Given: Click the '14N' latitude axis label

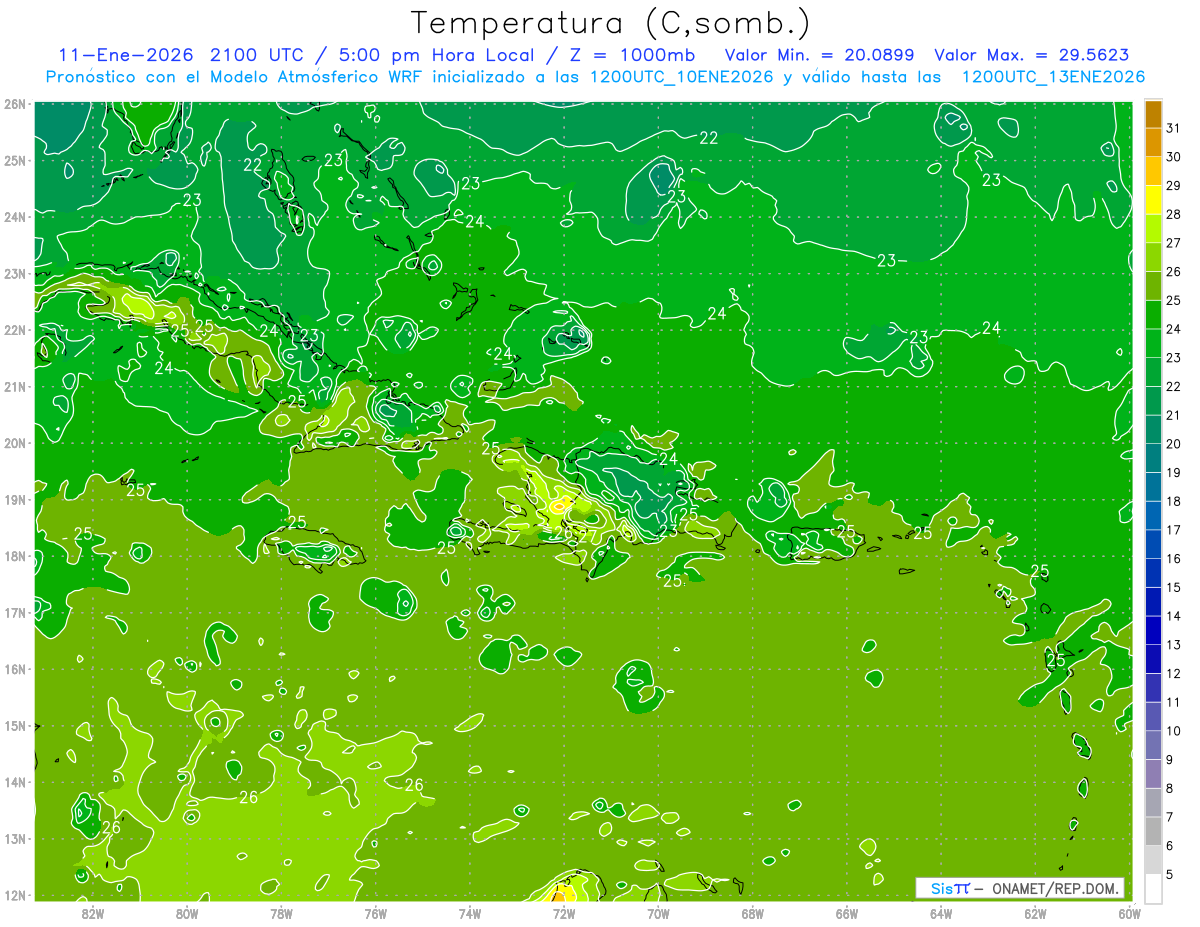Looking at the screenshot, I should 15,782.
